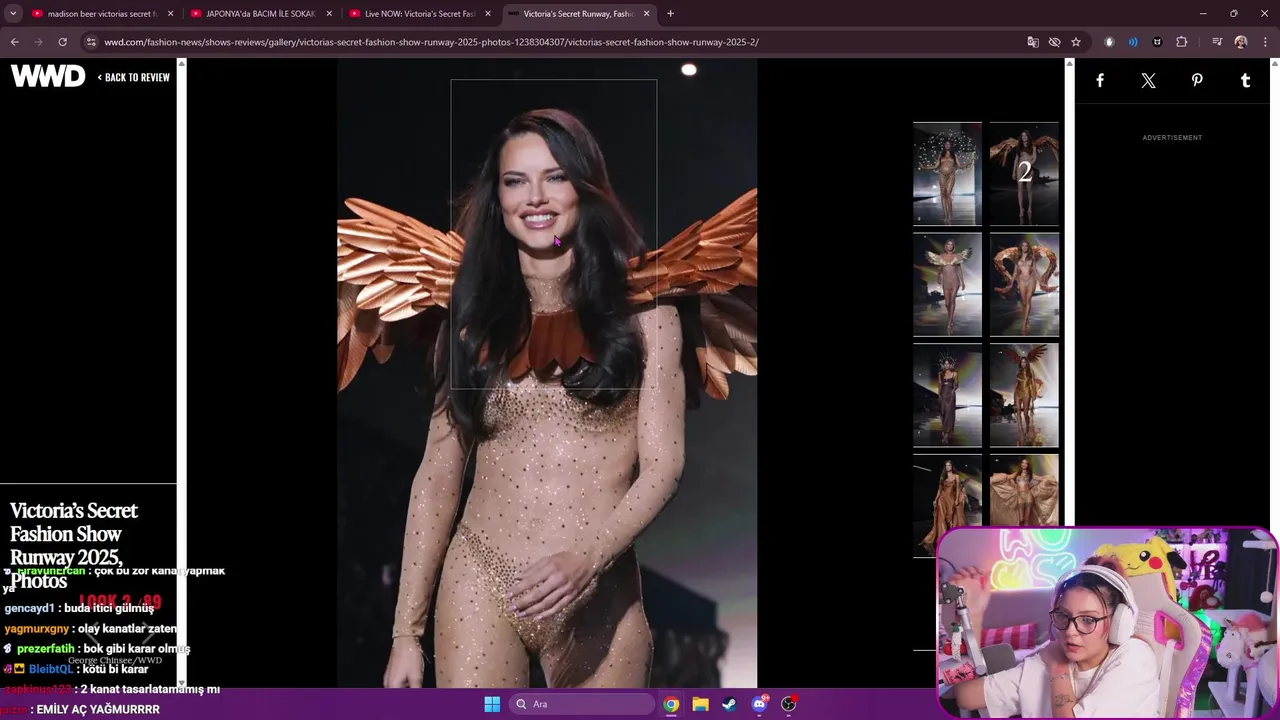The image size is (1280, 720).
Task: Open fourth-row right thumbnail
Action: (x=1024, y=491)
